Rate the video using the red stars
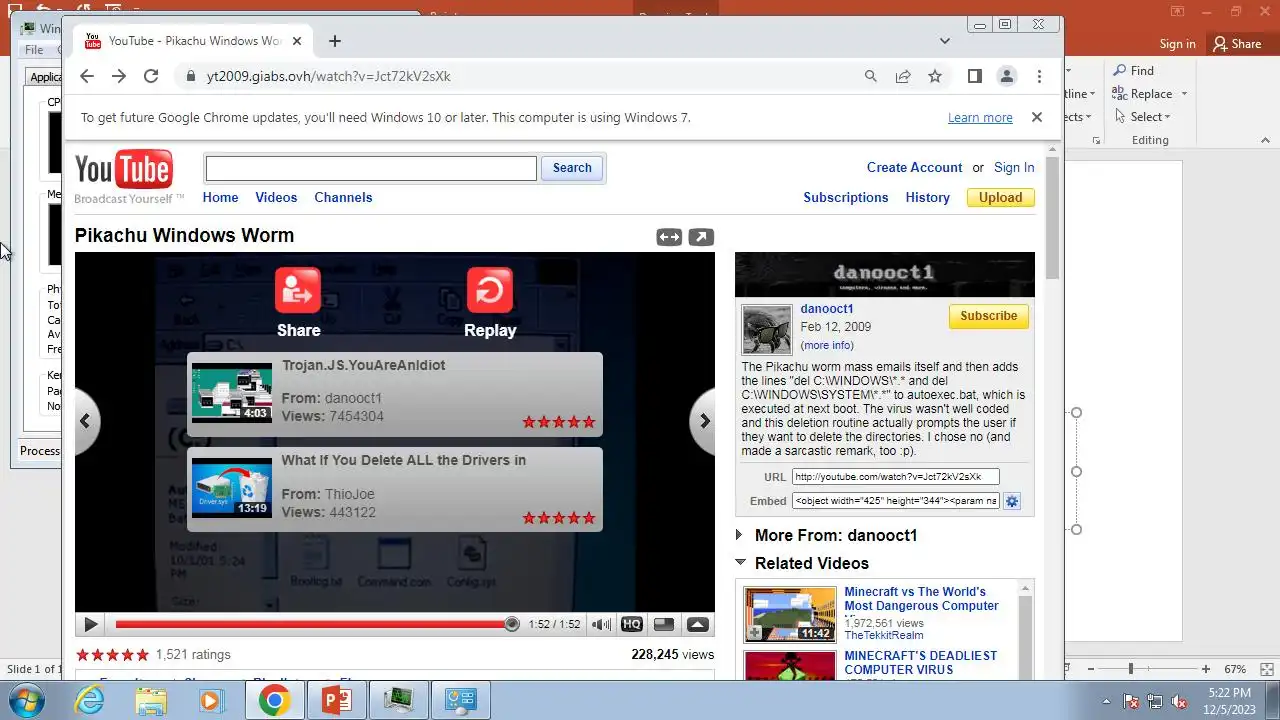The width and height of the screenshot is (1280, 720). (112, 655)
